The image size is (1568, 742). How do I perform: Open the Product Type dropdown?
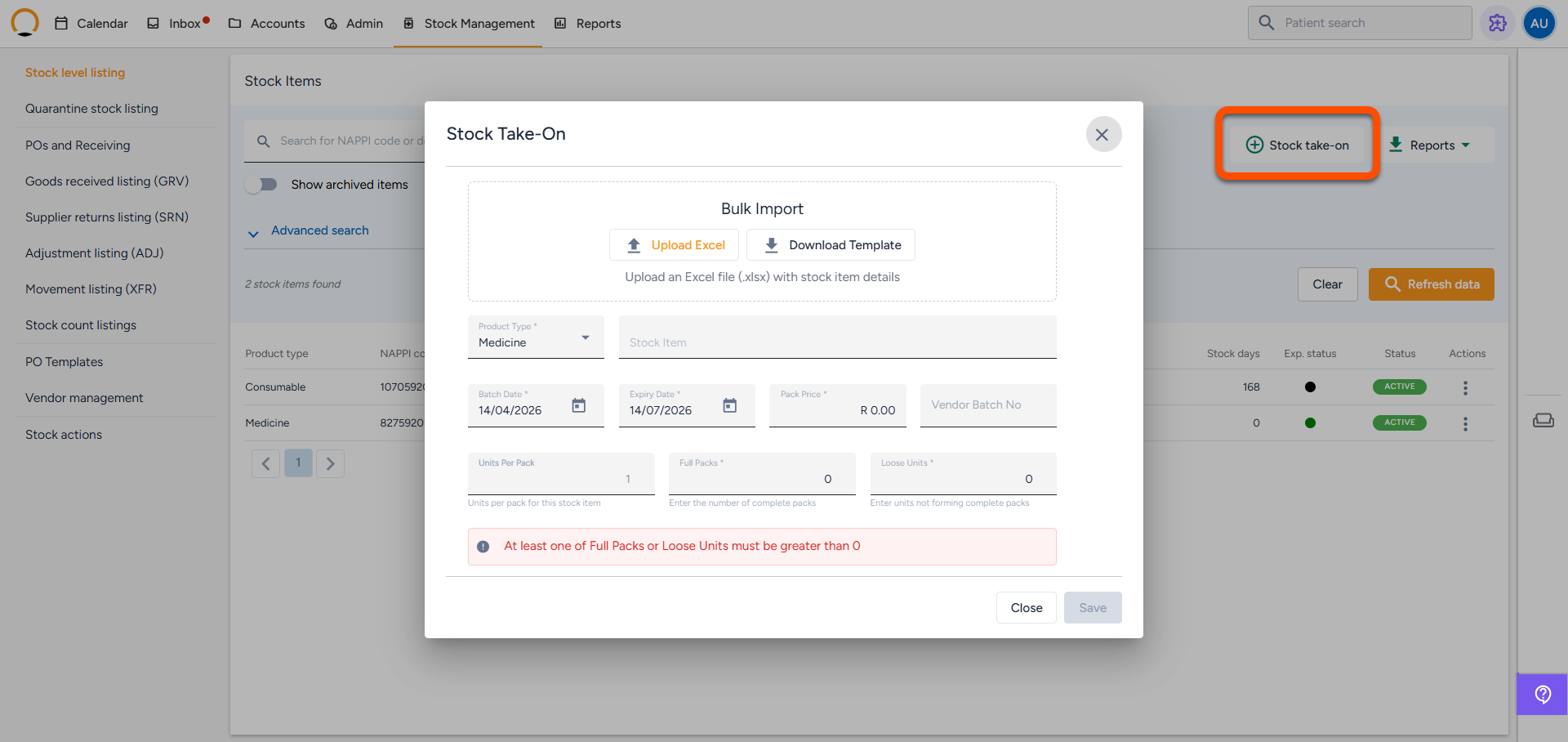point(535,337)
